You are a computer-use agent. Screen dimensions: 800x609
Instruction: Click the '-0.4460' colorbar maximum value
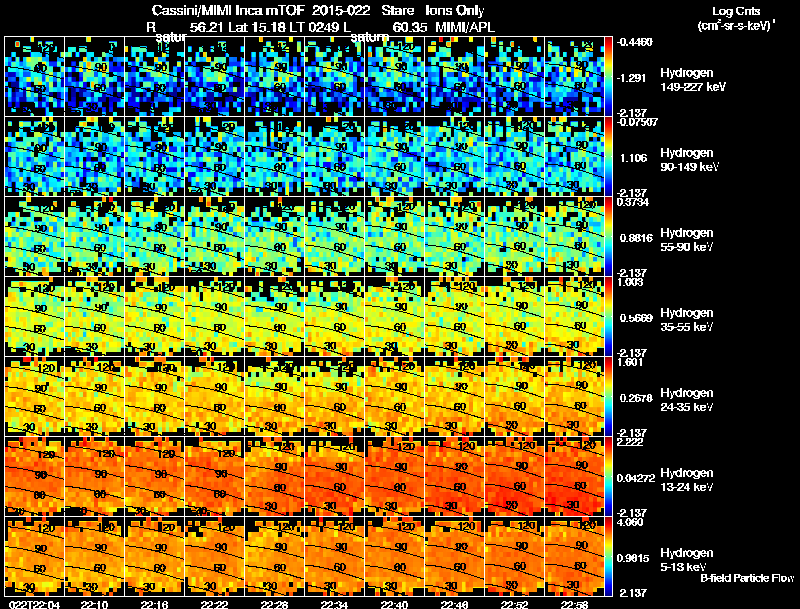(x=635, y=42)
